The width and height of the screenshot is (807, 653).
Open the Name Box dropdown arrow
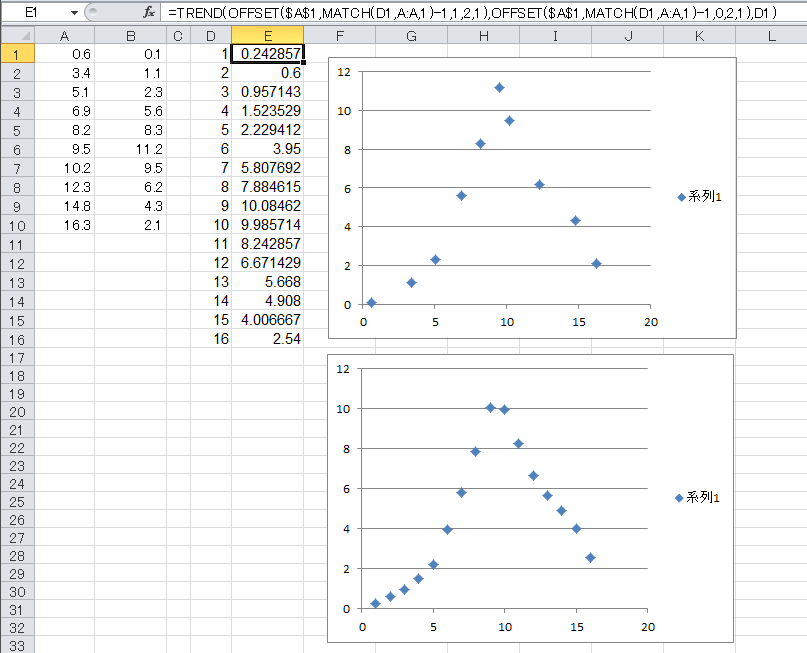[x=74, y=12]
